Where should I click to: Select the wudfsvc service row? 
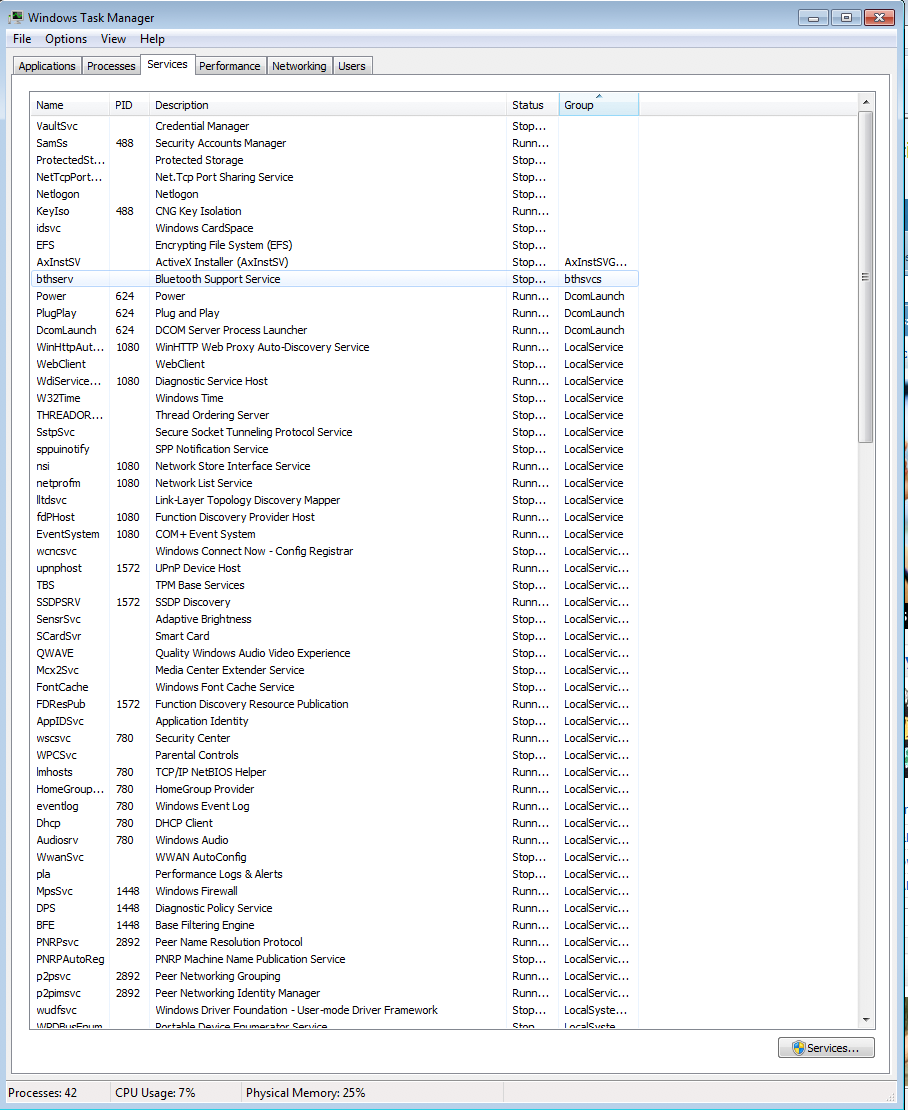[335, 1009]
